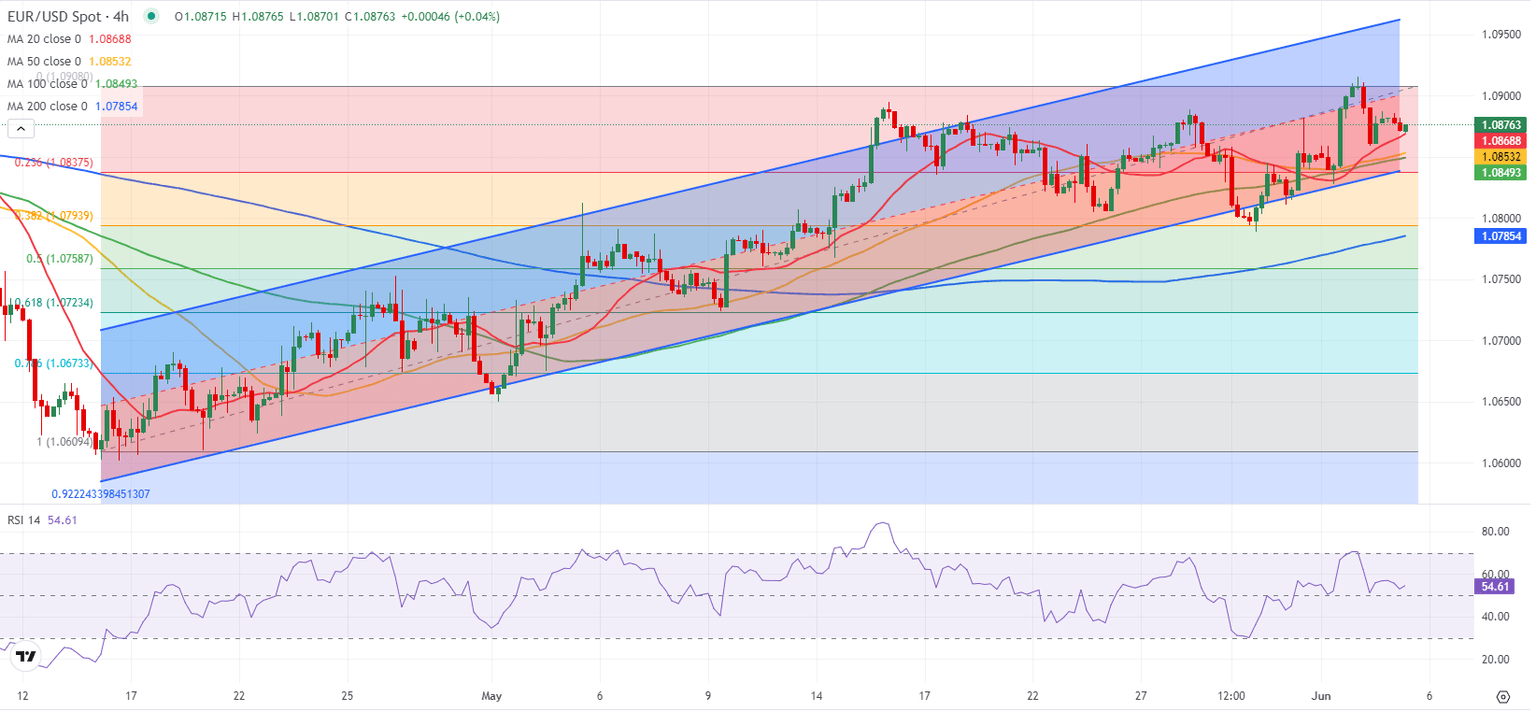The image size is (1536, 712).
Task: Click the 9 date label on time axis
Action: click(x=708, y=695)
